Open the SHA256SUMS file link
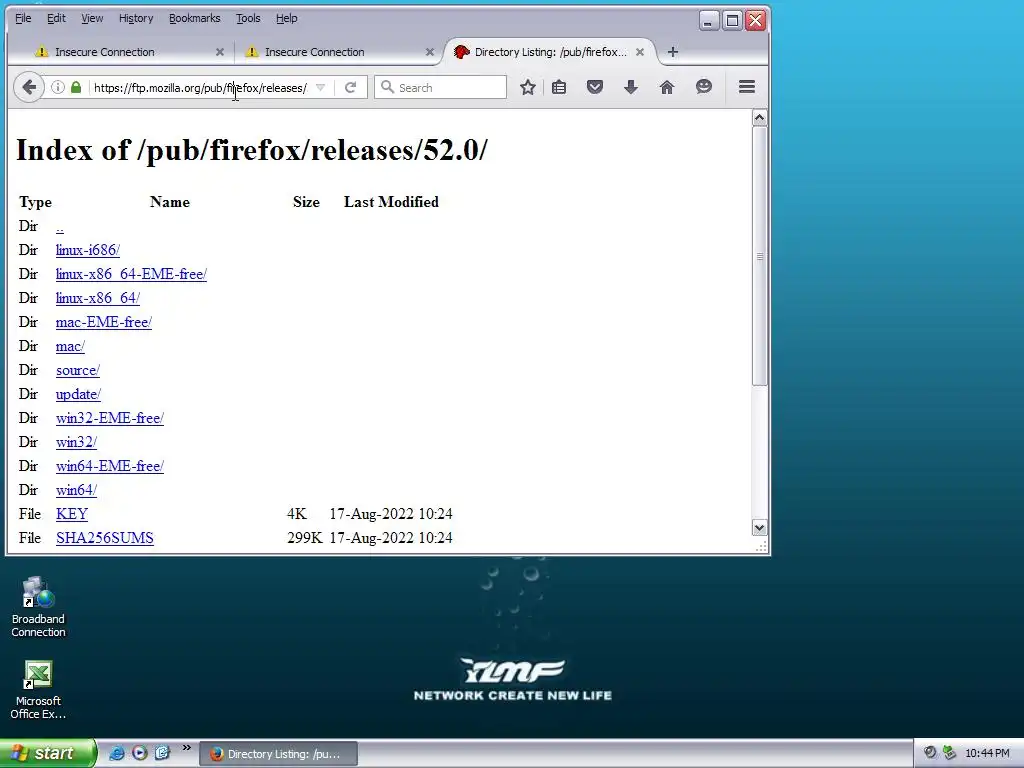Screen dimensions: 1024x768 pyautogui.click(x=105, y=538)
